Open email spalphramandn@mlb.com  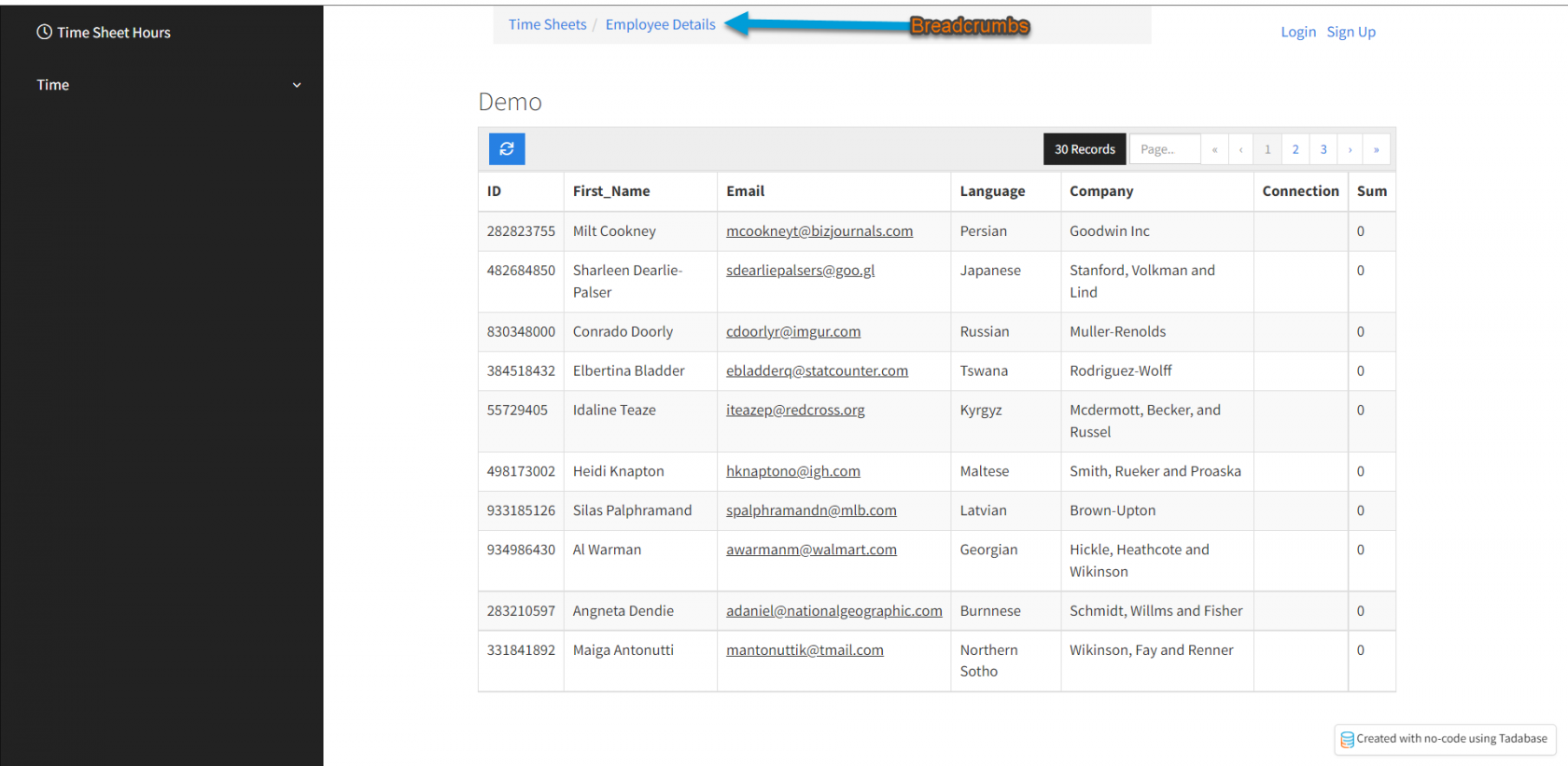(x=811, y=511)
